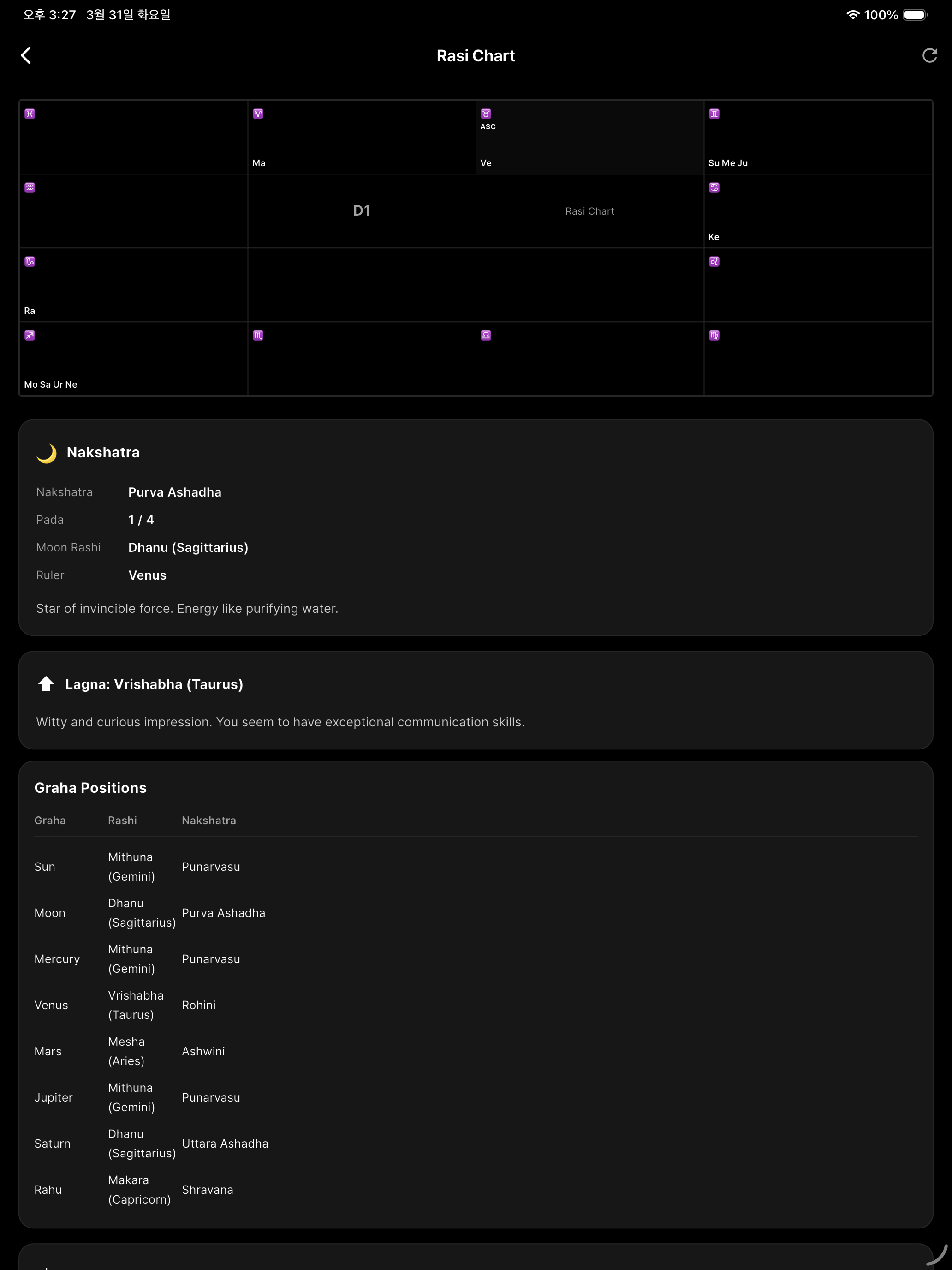Open the Su Me Ju chart cell

[818, 138]
